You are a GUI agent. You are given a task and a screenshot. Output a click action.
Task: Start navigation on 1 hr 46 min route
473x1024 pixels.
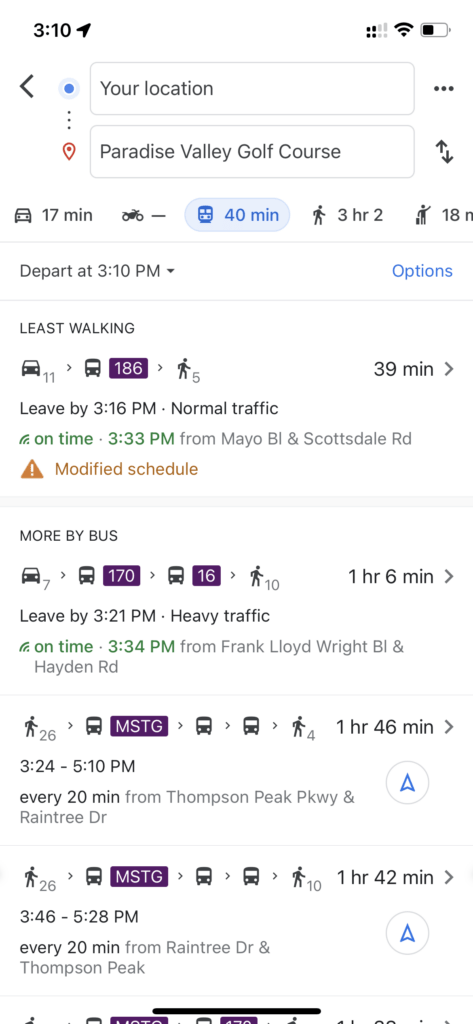[x=407, y=782]
